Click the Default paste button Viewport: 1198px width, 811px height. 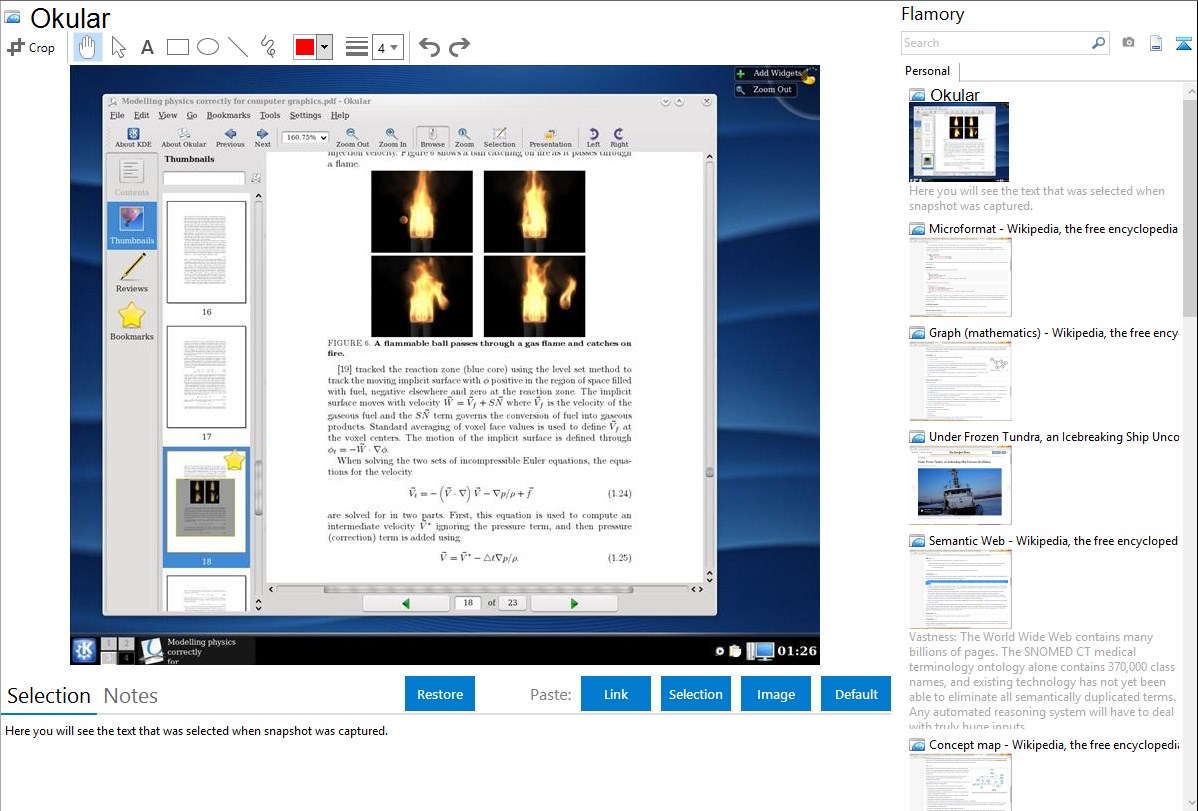(x=856, y=694)
